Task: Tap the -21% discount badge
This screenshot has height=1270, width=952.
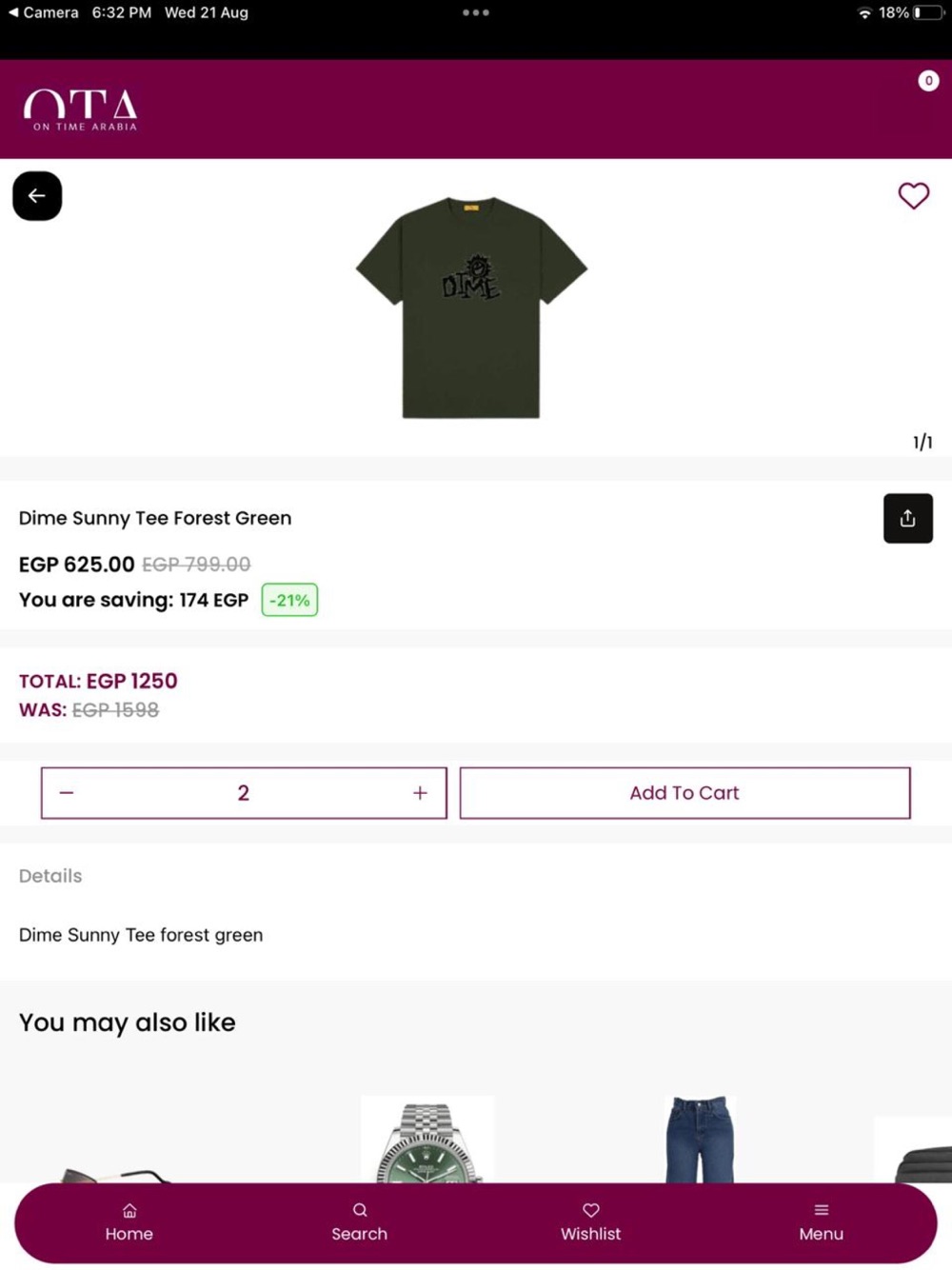Action: pos(289,601)
